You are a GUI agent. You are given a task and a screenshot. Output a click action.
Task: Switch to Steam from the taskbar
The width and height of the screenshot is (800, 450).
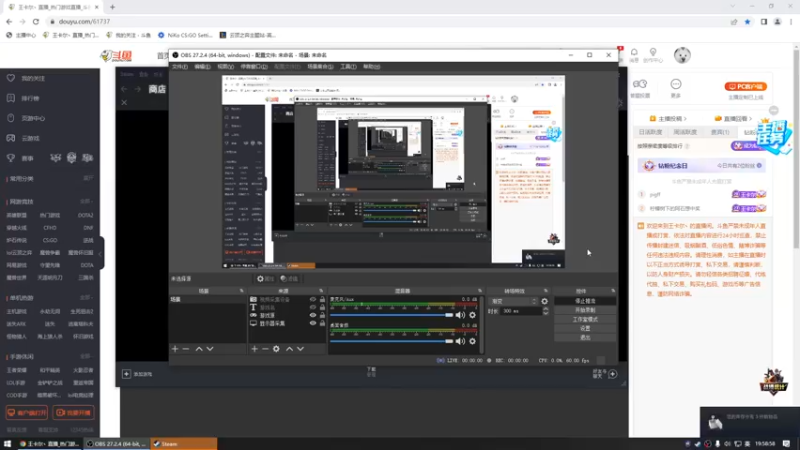point(184,444)
